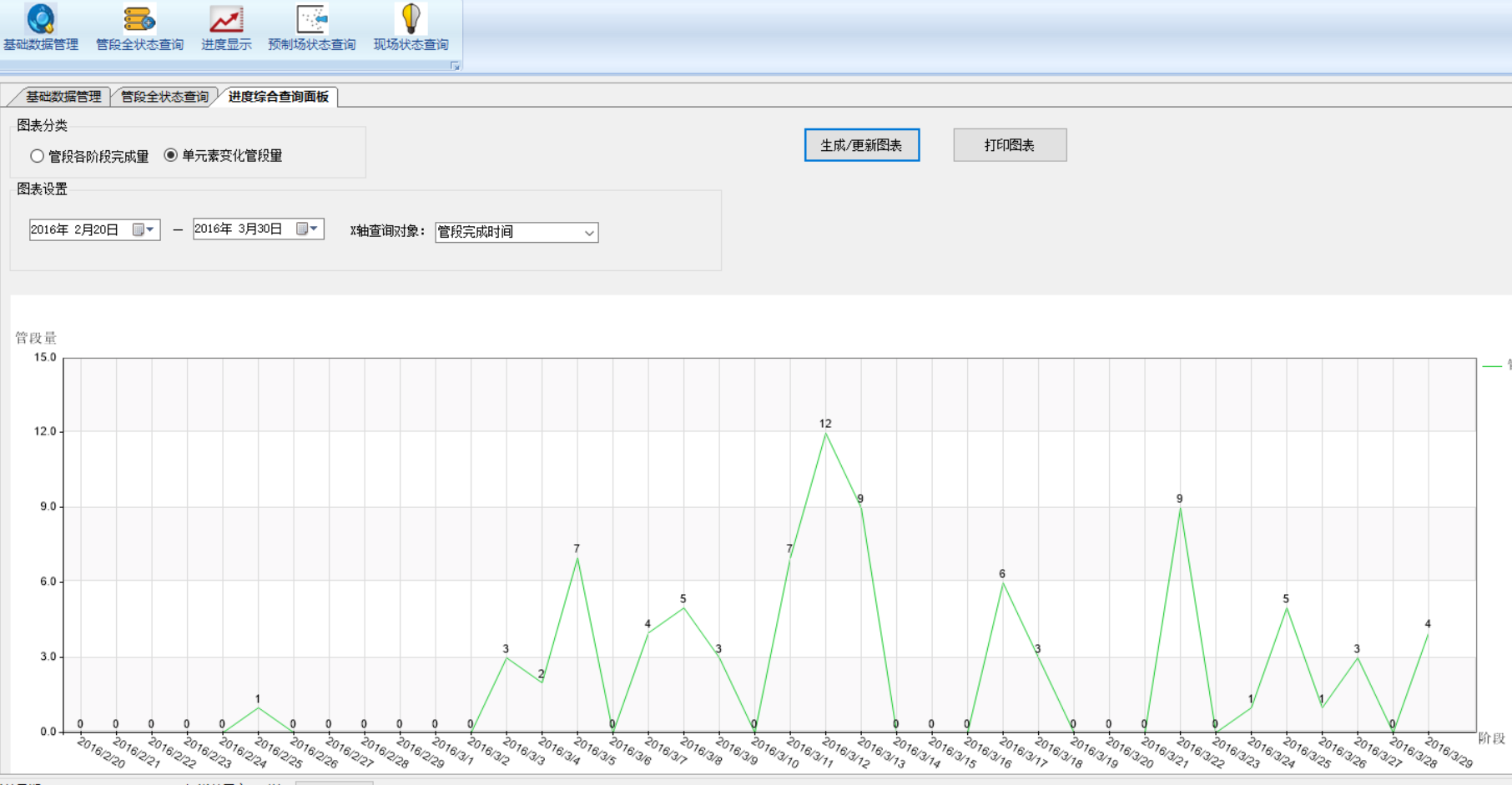Open end date calendar dropdown (3月30日)

pos(308,229)
